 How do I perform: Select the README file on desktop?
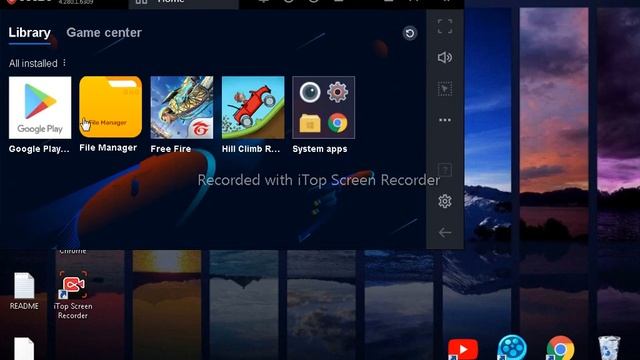(x=24, y=291)
